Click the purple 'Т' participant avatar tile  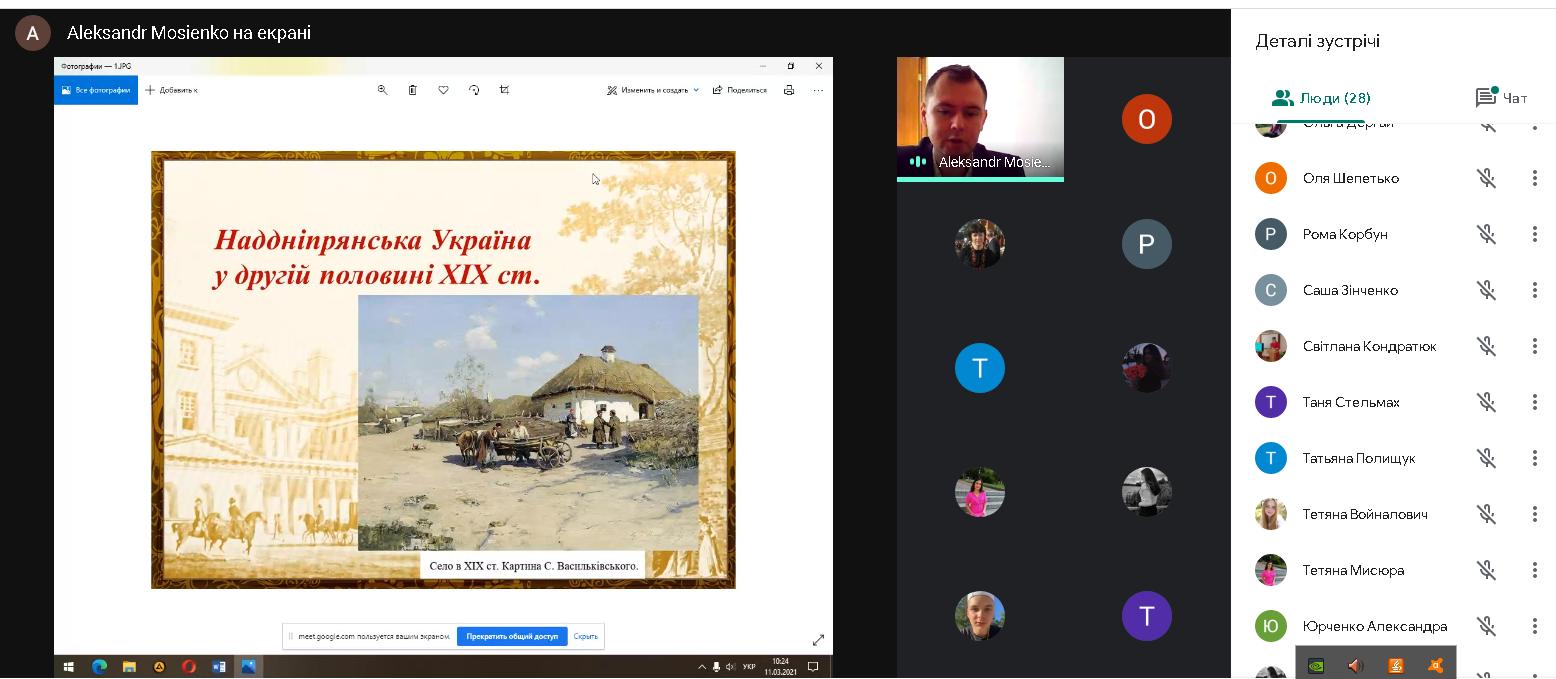point(1147,616)
